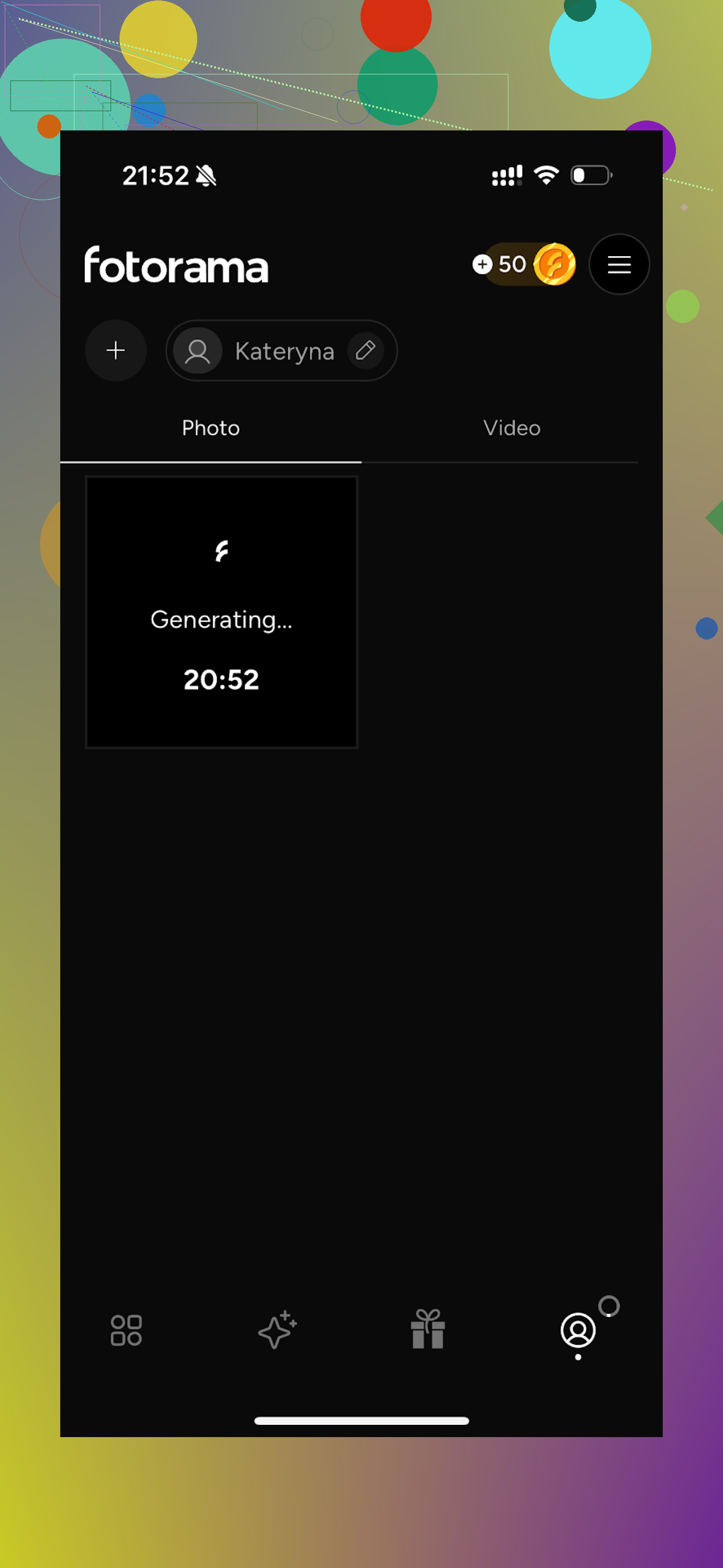This screenshot has width=723, height=1568.
Task: Switch to the Video tab
Action: pos(512,428)
